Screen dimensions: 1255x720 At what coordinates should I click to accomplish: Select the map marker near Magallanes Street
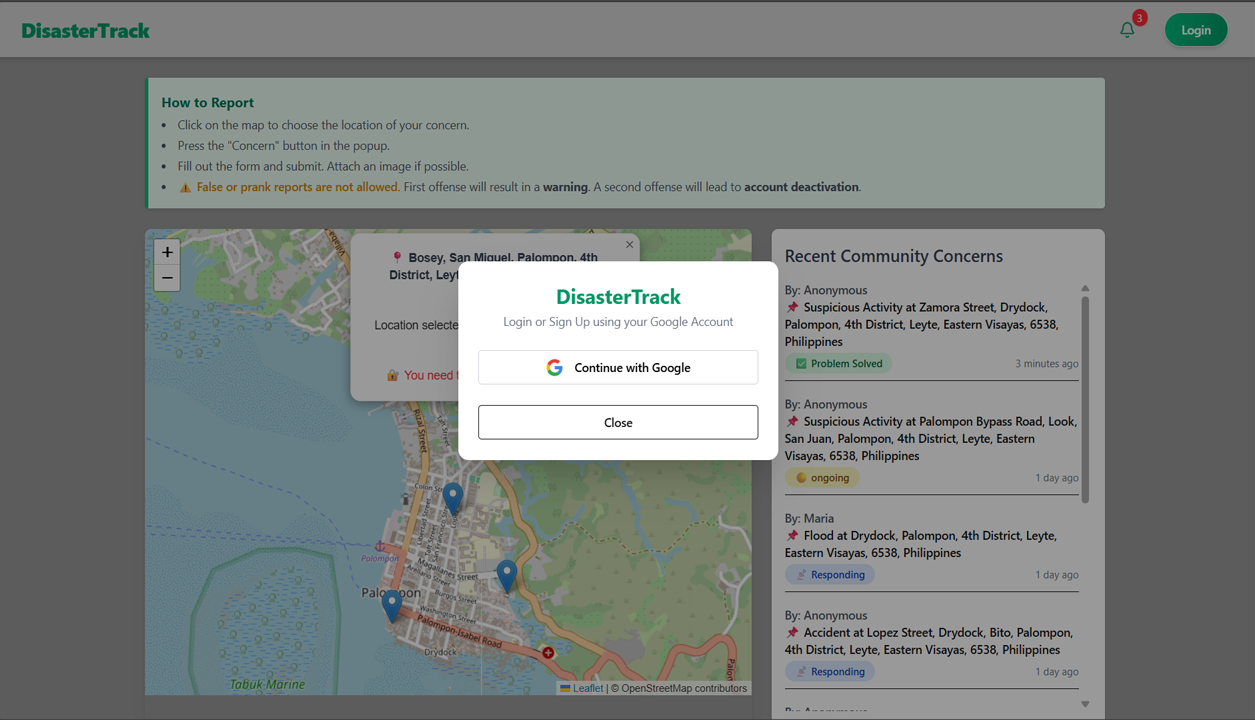coord(507,574)
